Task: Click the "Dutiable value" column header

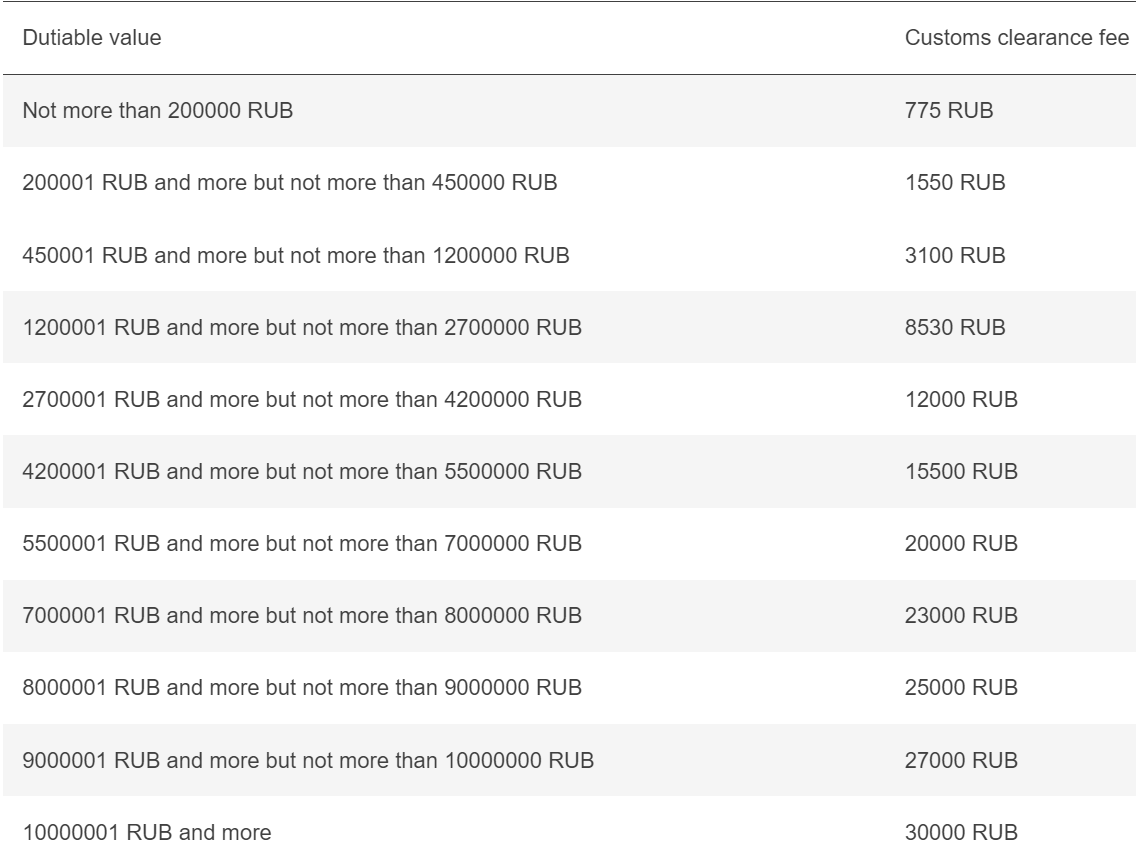Action: click(x=92, y=38)
